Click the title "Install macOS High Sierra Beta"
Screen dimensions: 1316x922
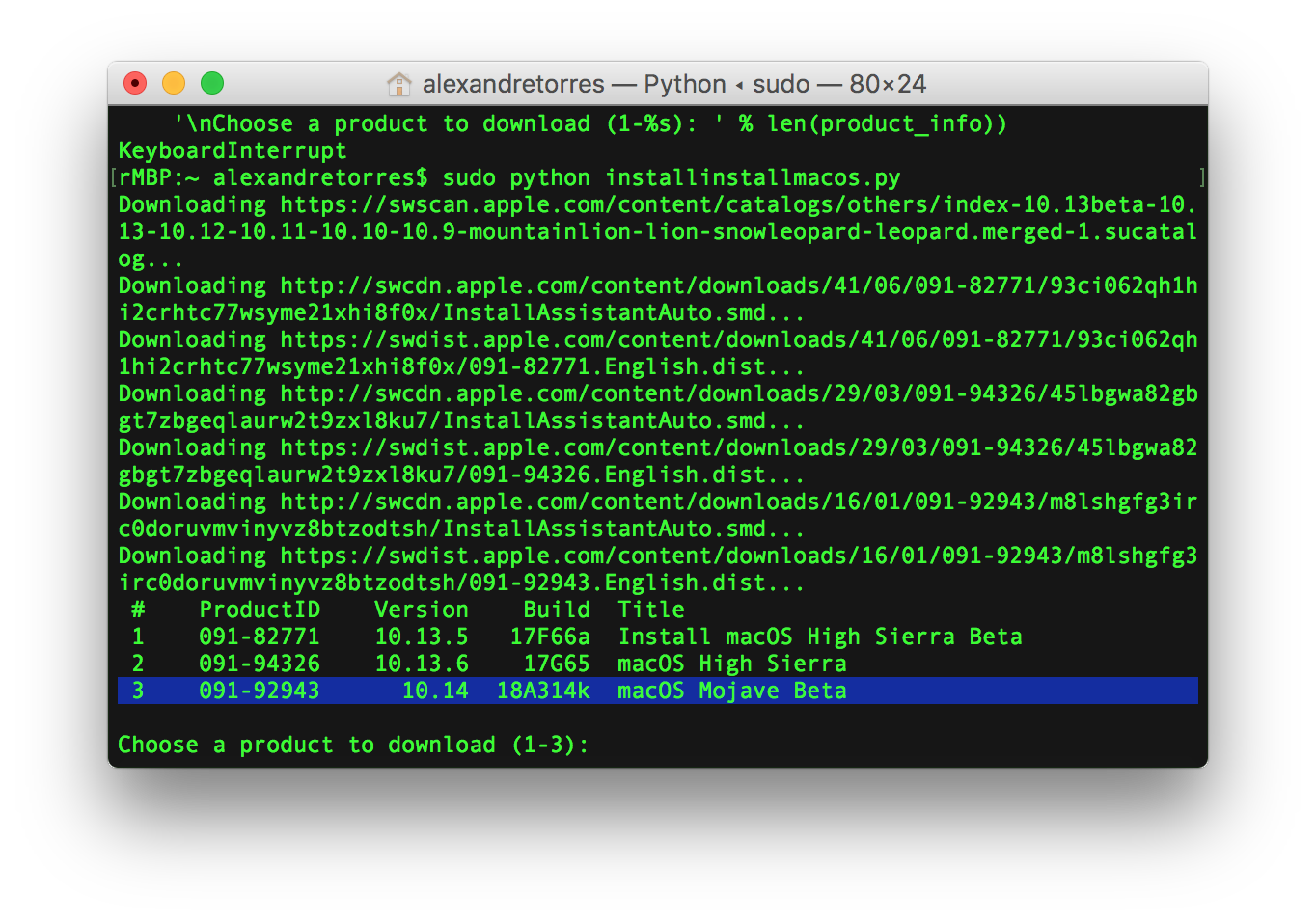coord(820,637)
